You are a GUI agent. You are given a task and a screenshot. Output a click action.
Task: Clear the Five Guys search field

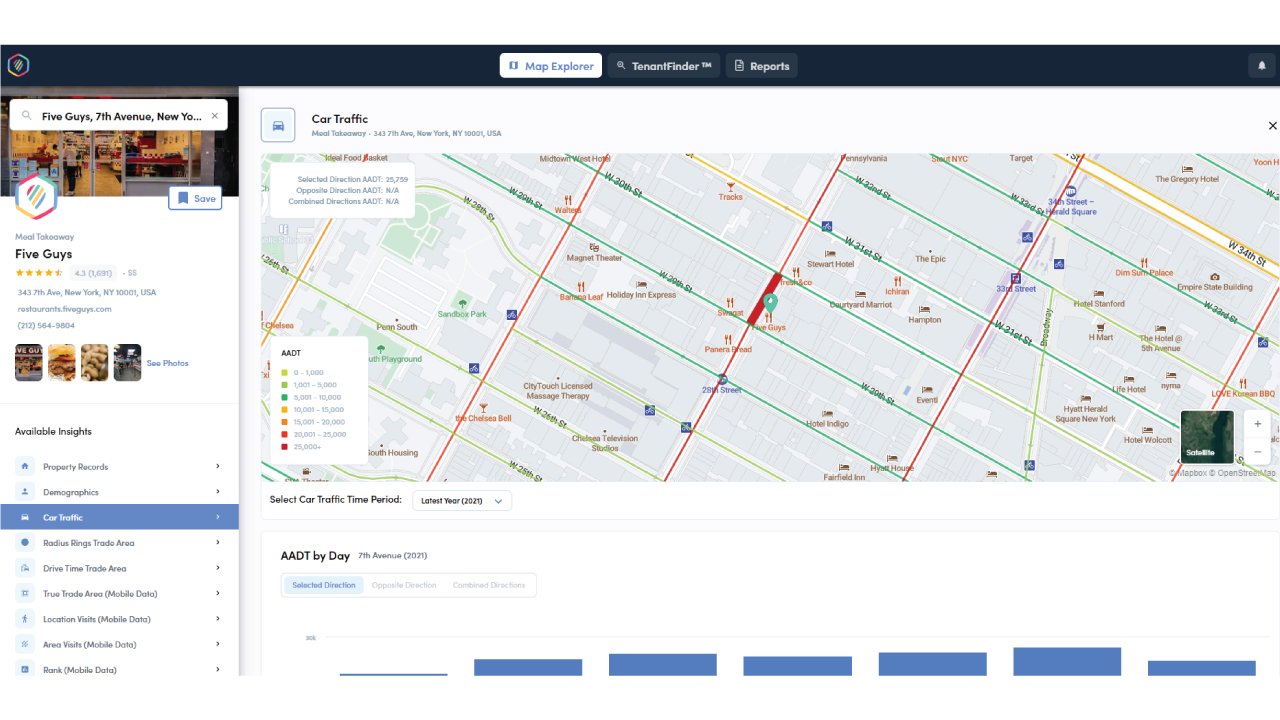214,116
